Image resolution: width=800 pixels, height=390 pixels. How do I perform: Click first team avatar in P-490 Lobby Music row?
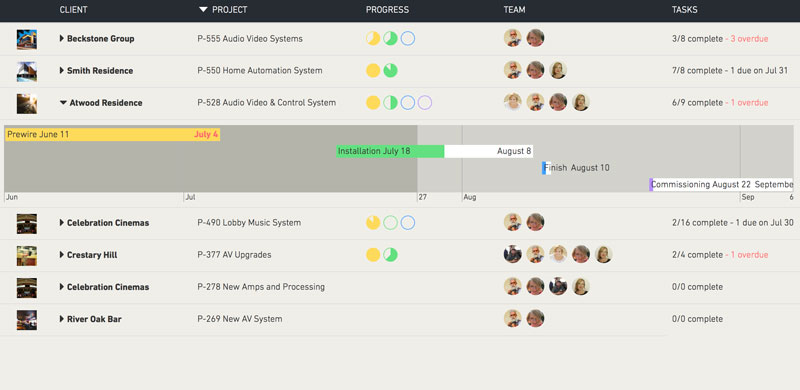click(x=513, y=222)
